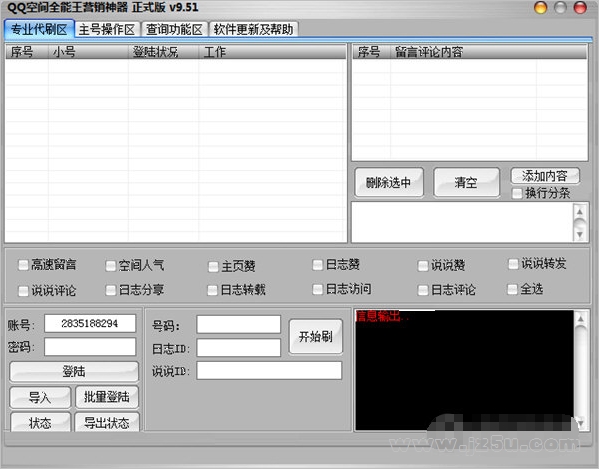The width and height of the screenshot is (599, 469).
Task: Focus the 密码 password field
Action: coord(90,347)
